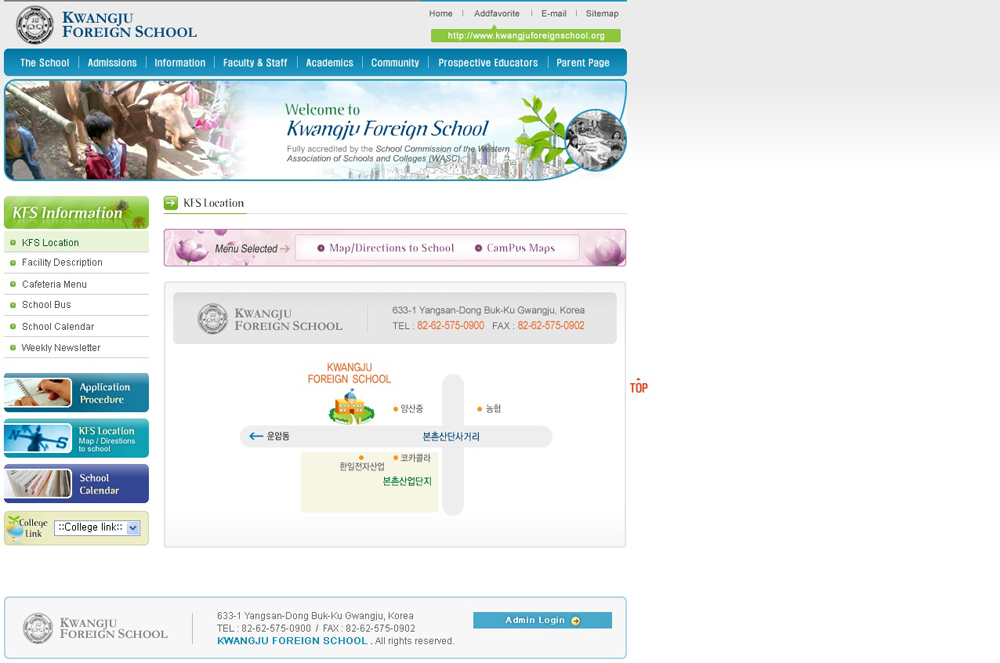This screenshot has height=663, width=1000.
Task: Click the welcome banner student thumbnail
Action: point(595,140)
